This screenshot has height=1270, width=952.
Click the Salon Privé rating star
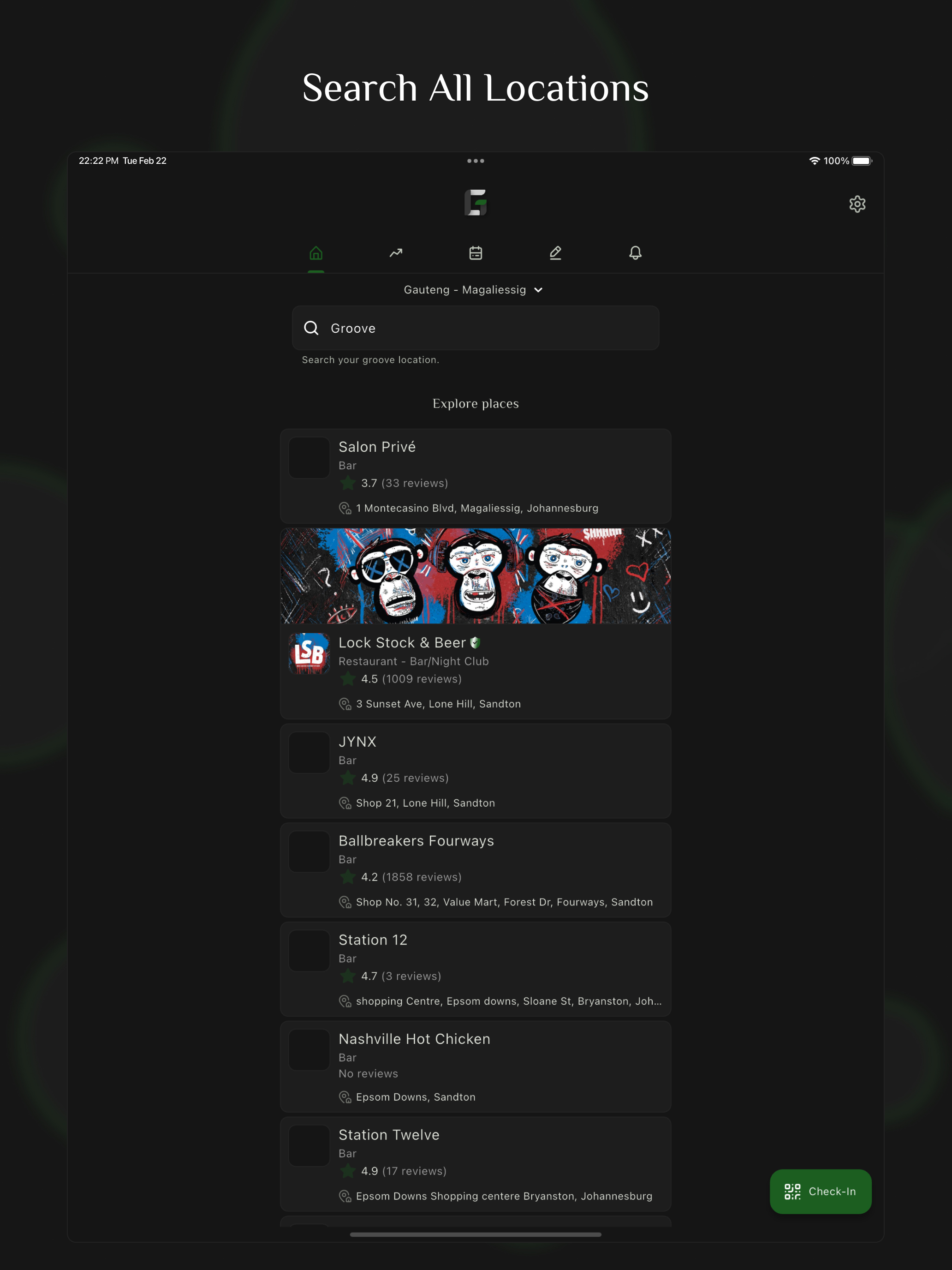(348, 483)
